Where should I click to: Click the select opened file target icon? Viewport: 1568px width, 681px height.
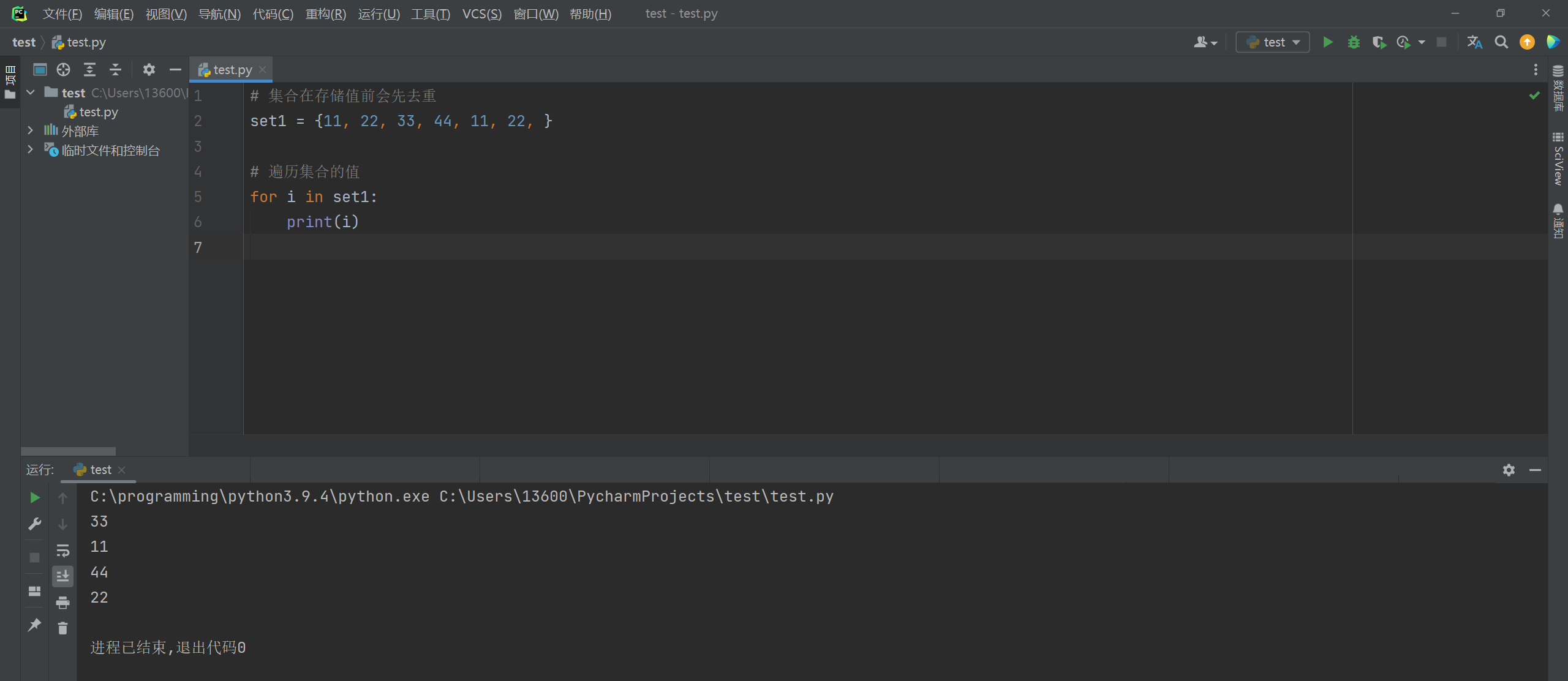pyautogui.click(x=64, y=70)
